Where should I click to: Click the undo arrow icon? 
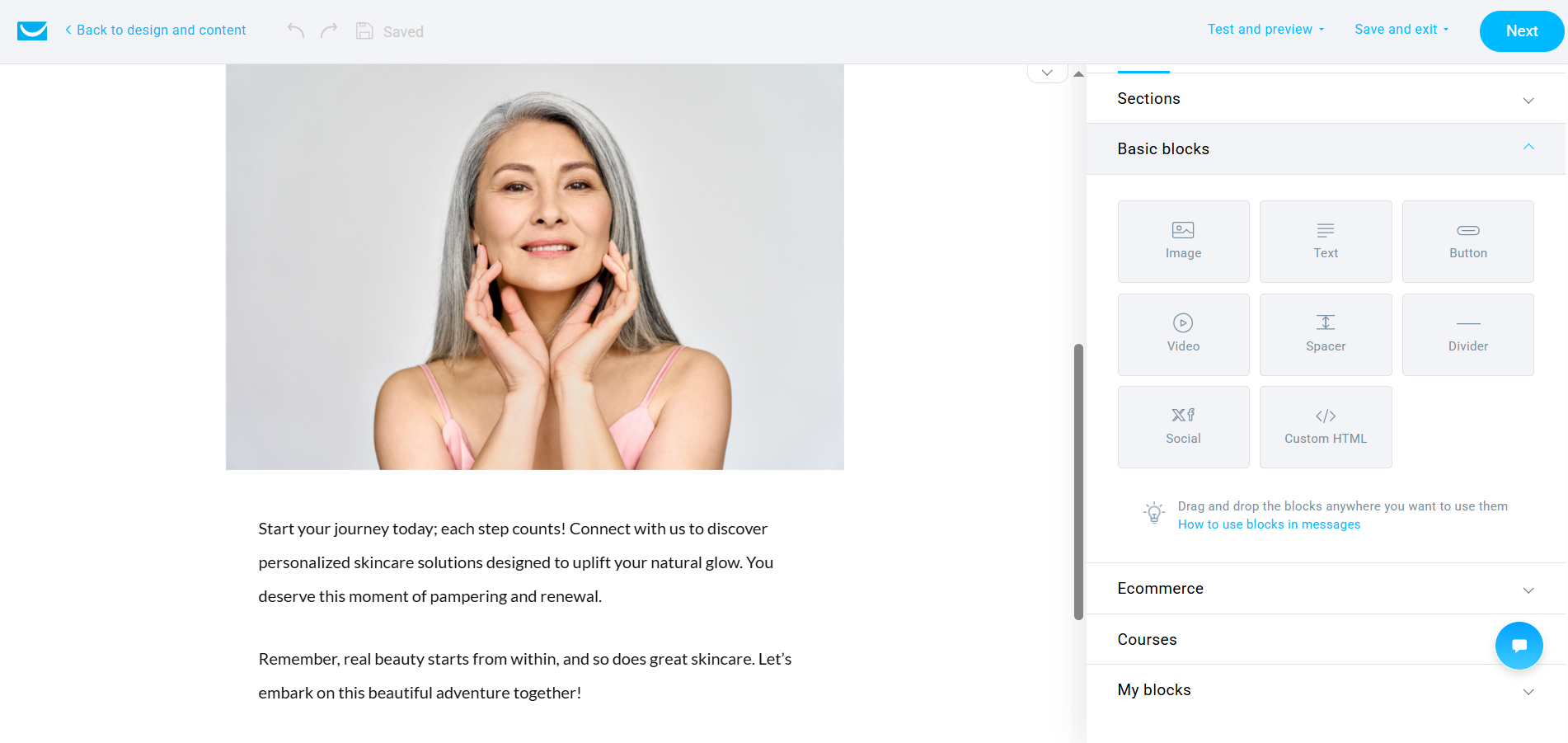tap(296, 31)
